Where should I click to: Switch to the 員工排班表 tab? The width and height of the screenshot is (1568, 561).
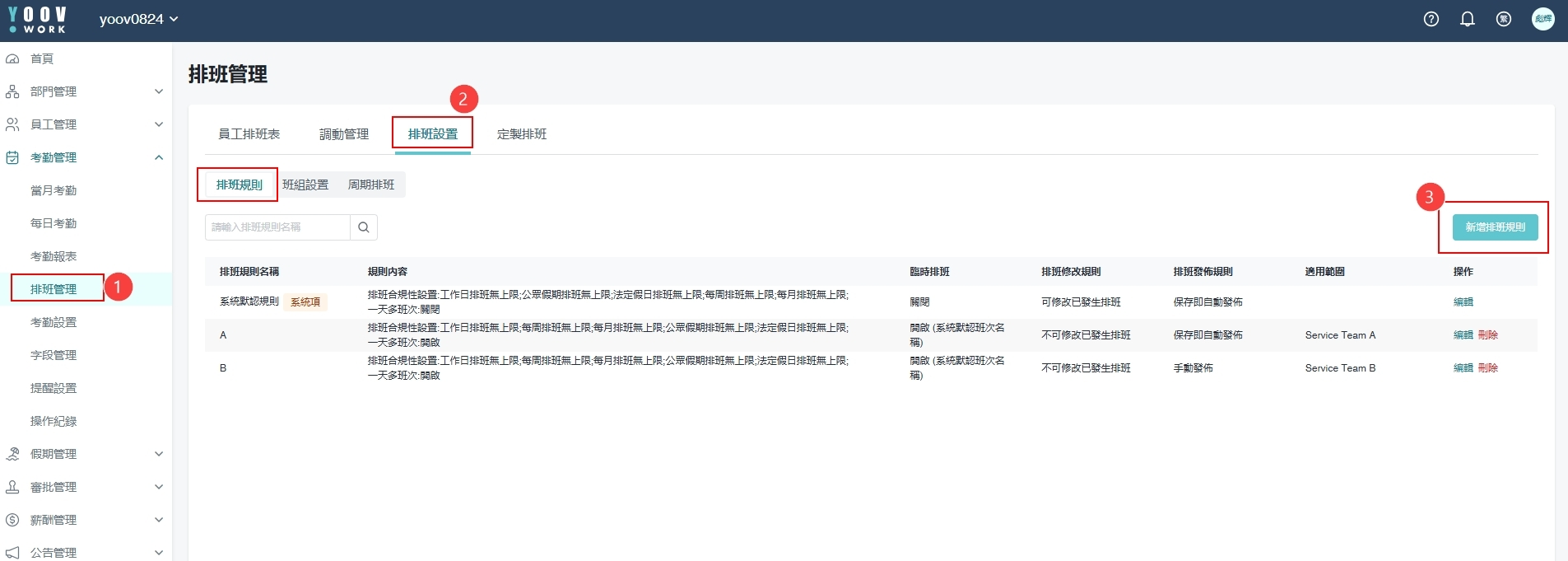pos(249,133)
